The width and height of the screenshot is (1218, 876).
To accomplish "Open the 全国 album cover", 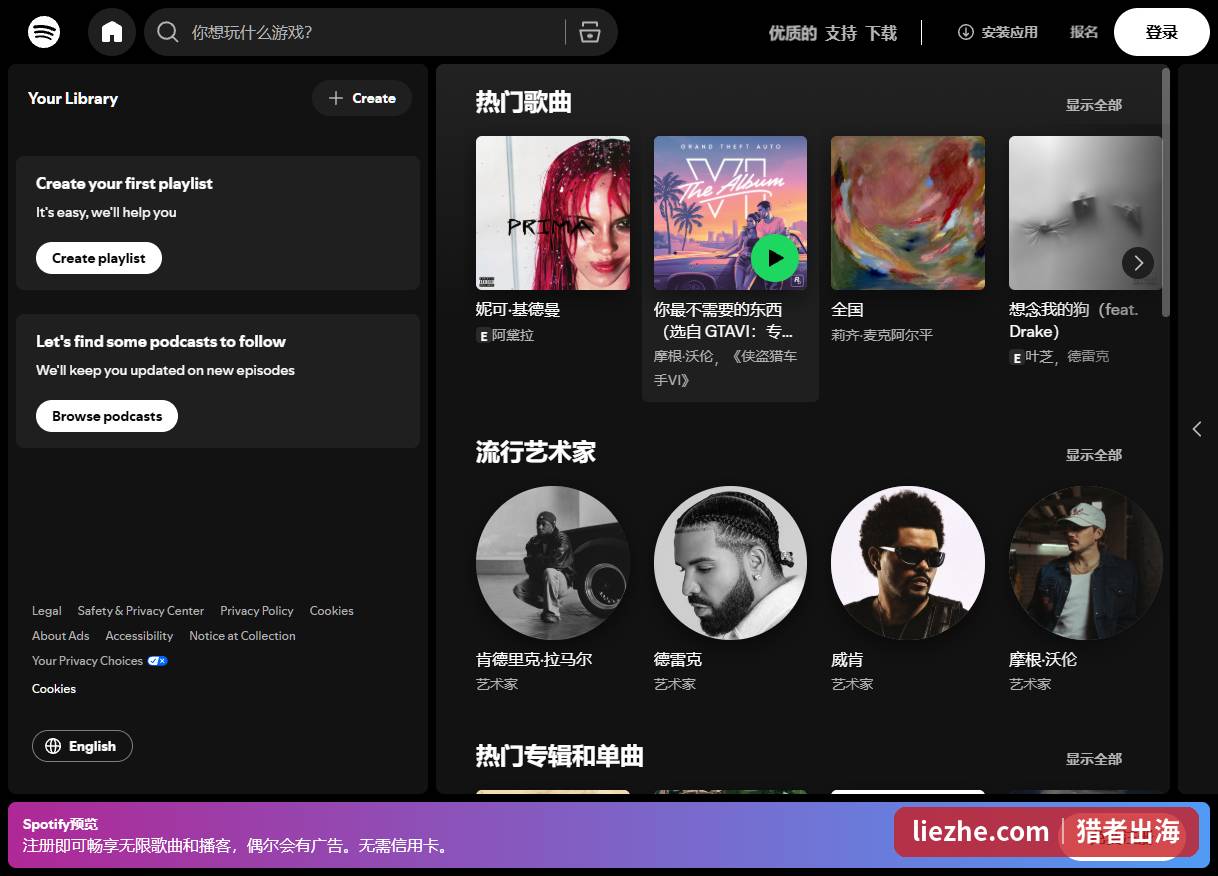I will (908, 213).
